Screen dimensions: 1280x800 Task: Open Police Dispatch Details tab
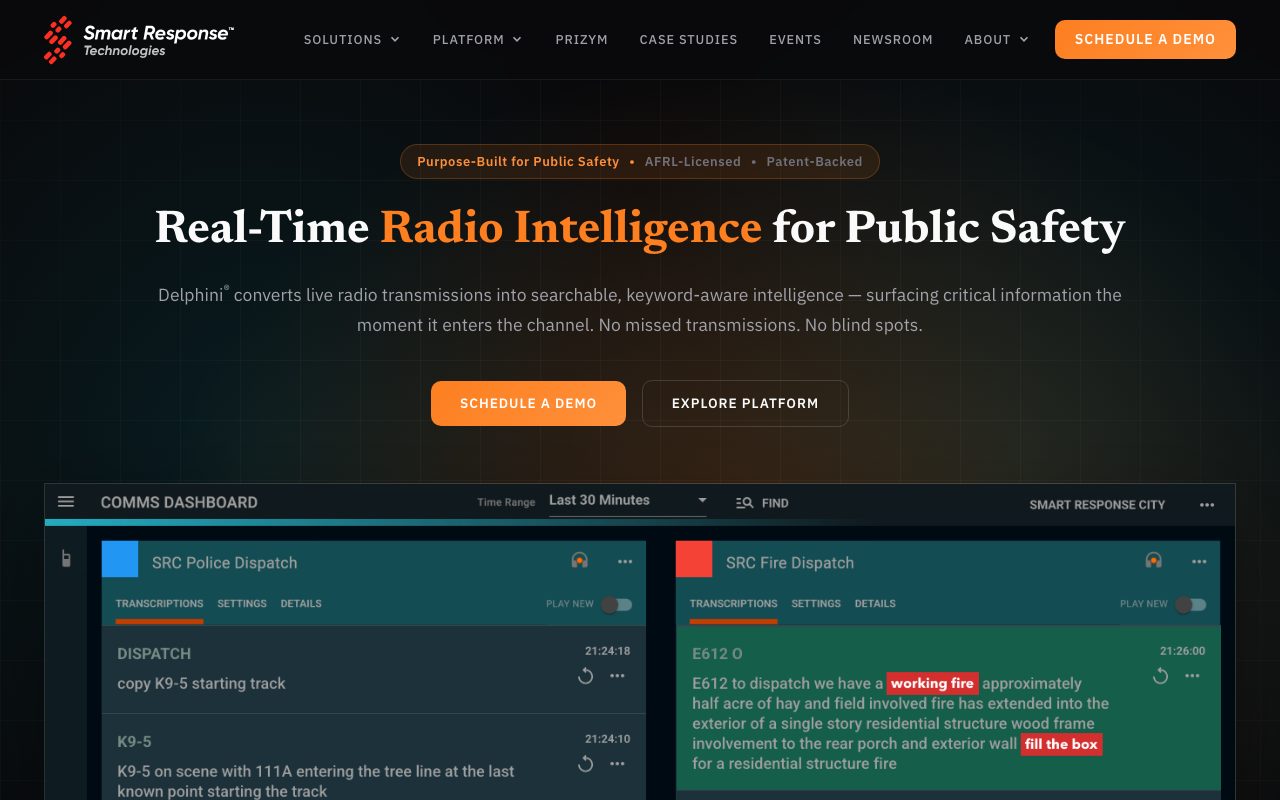pos(301,604)
